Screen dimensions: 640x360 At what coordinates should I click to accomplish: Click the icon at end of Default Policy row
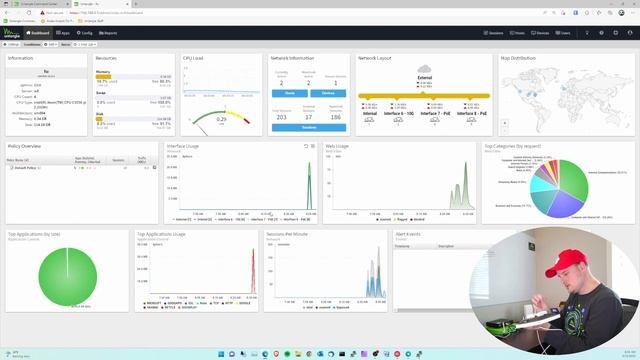point(154,168)
